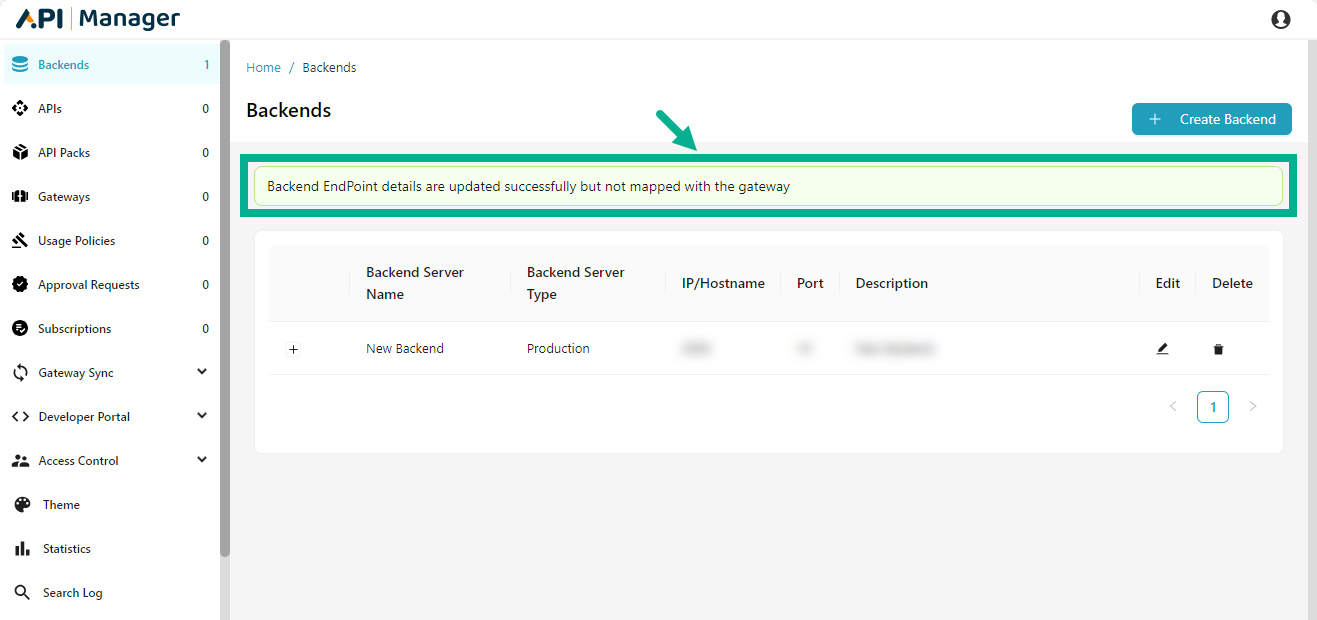Navigate to Home via breadcrumb link
This screenshot has height=620, width=1317.
pyautogui.click(x=263, y=67)
